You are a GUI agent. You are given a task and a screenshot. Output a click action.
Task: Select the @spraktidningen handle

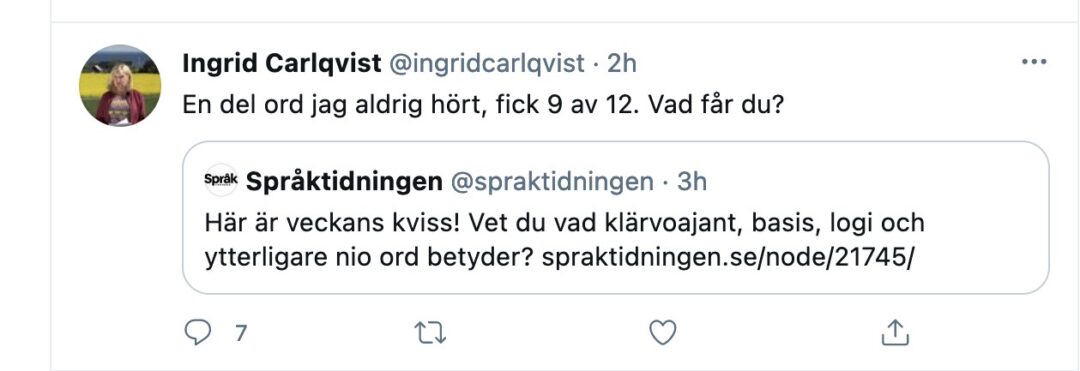point(552,182)
